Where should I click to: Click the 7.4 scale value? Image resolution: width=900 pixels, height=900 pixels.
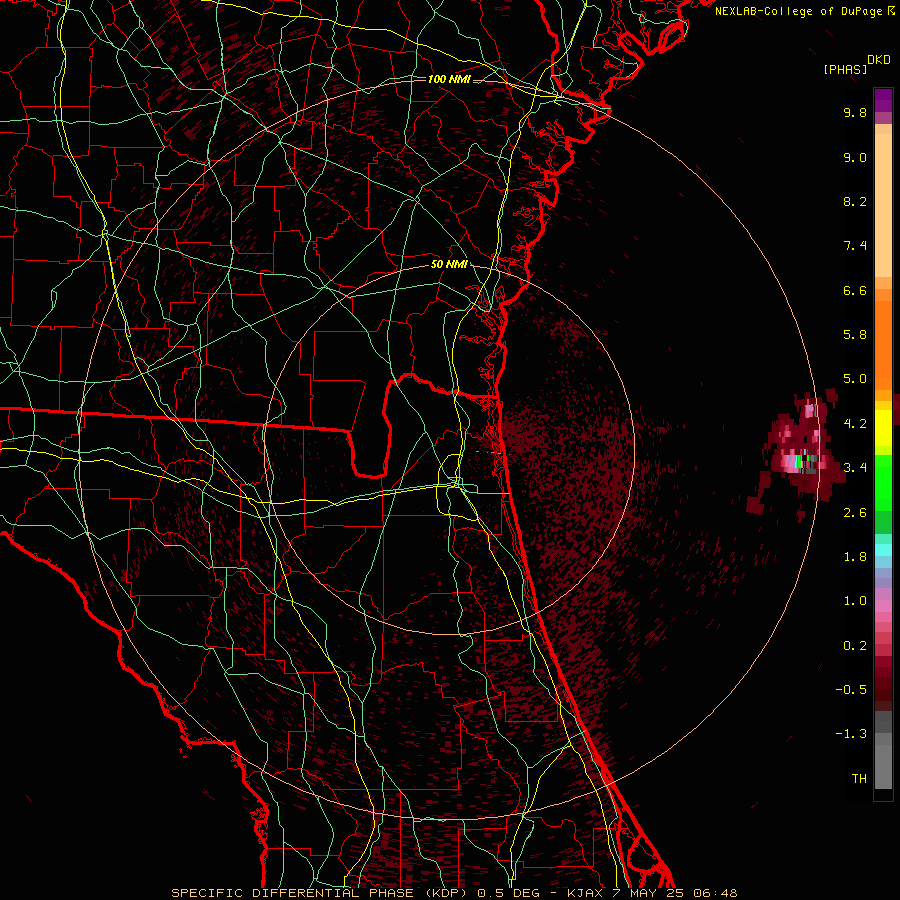(x=855, y=246)
